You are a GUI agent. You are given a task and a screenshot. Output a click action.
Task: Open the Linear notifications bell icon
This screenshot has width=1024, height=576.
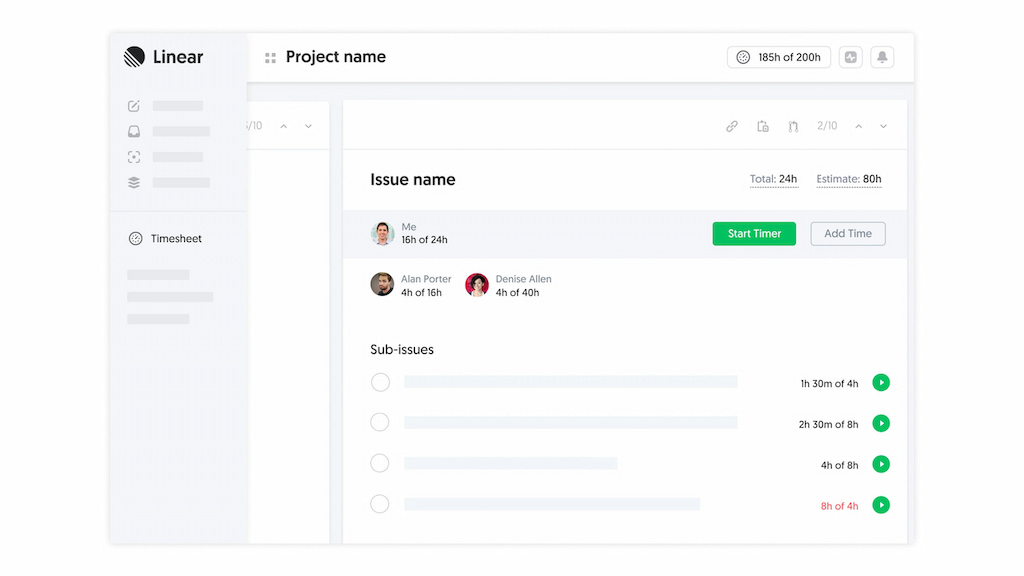881,57
